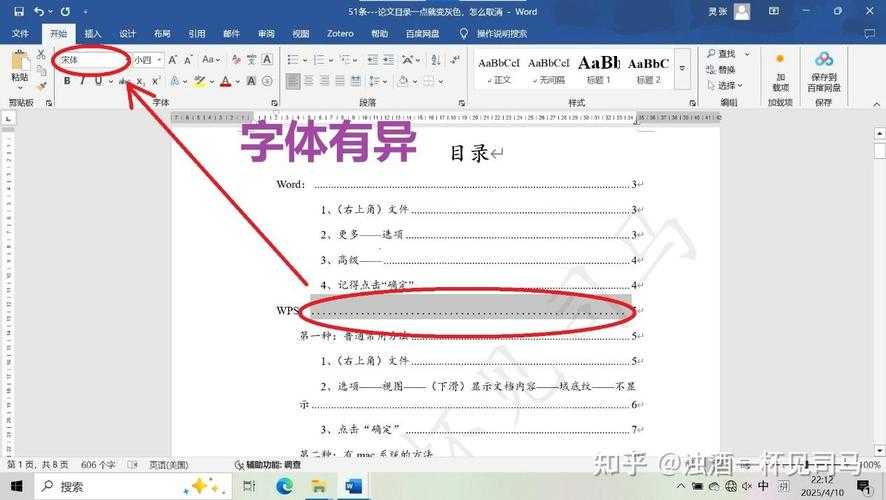
Task: Open the Edge browser in the taskbar
Action: point(285,486)
